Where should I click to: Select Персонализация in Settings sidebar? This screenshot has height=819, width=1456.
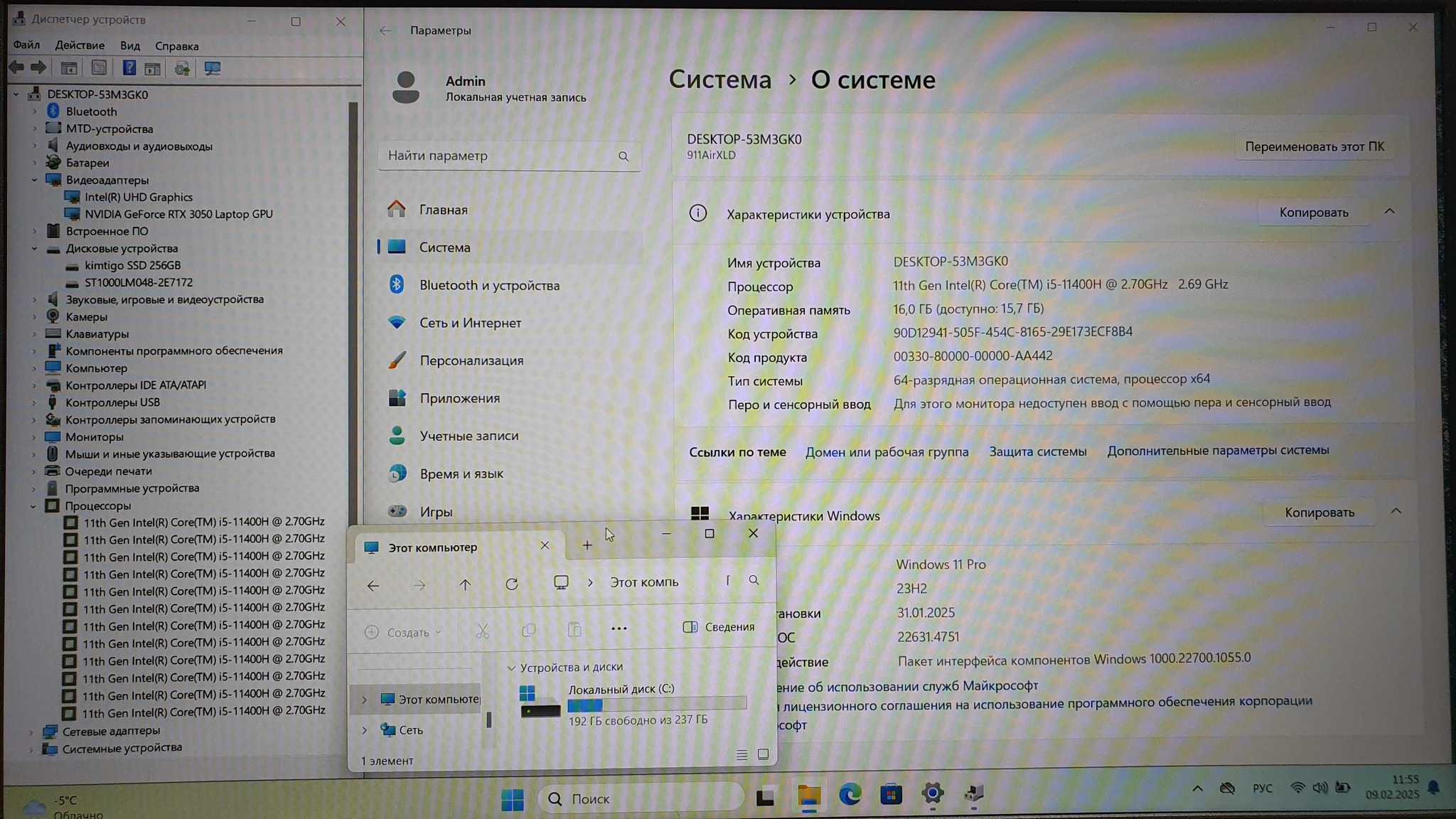471,360
